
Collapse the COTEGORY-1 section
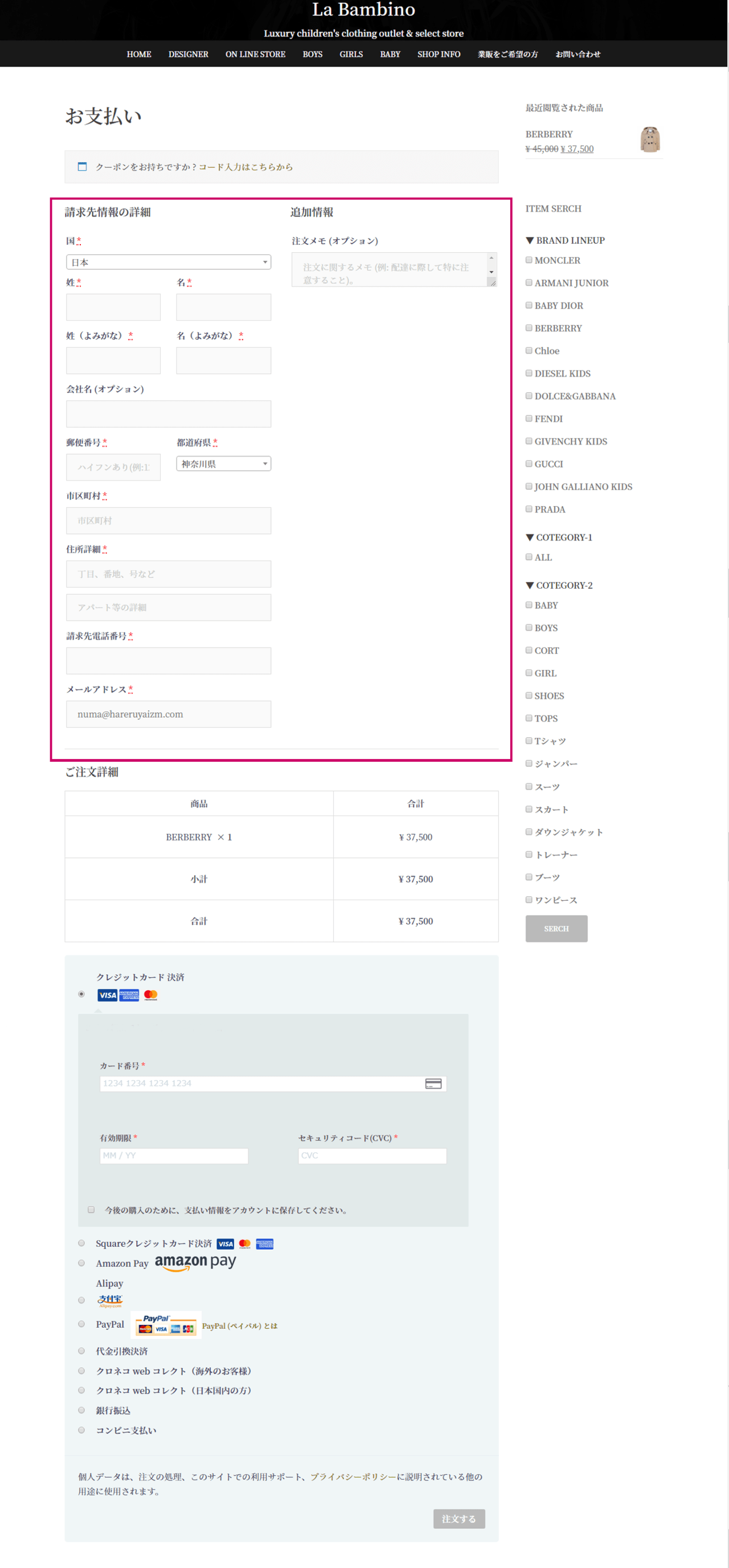tap(559, 537)
